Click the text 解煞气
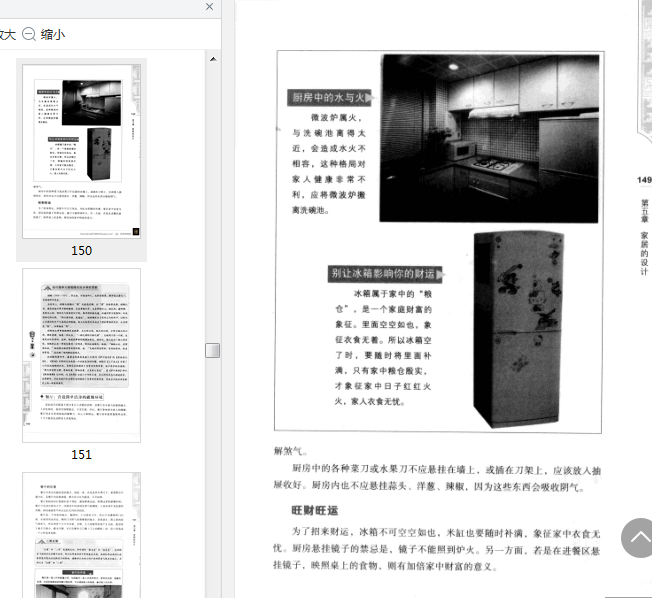The image size is (652, 598). click(290, 451)
